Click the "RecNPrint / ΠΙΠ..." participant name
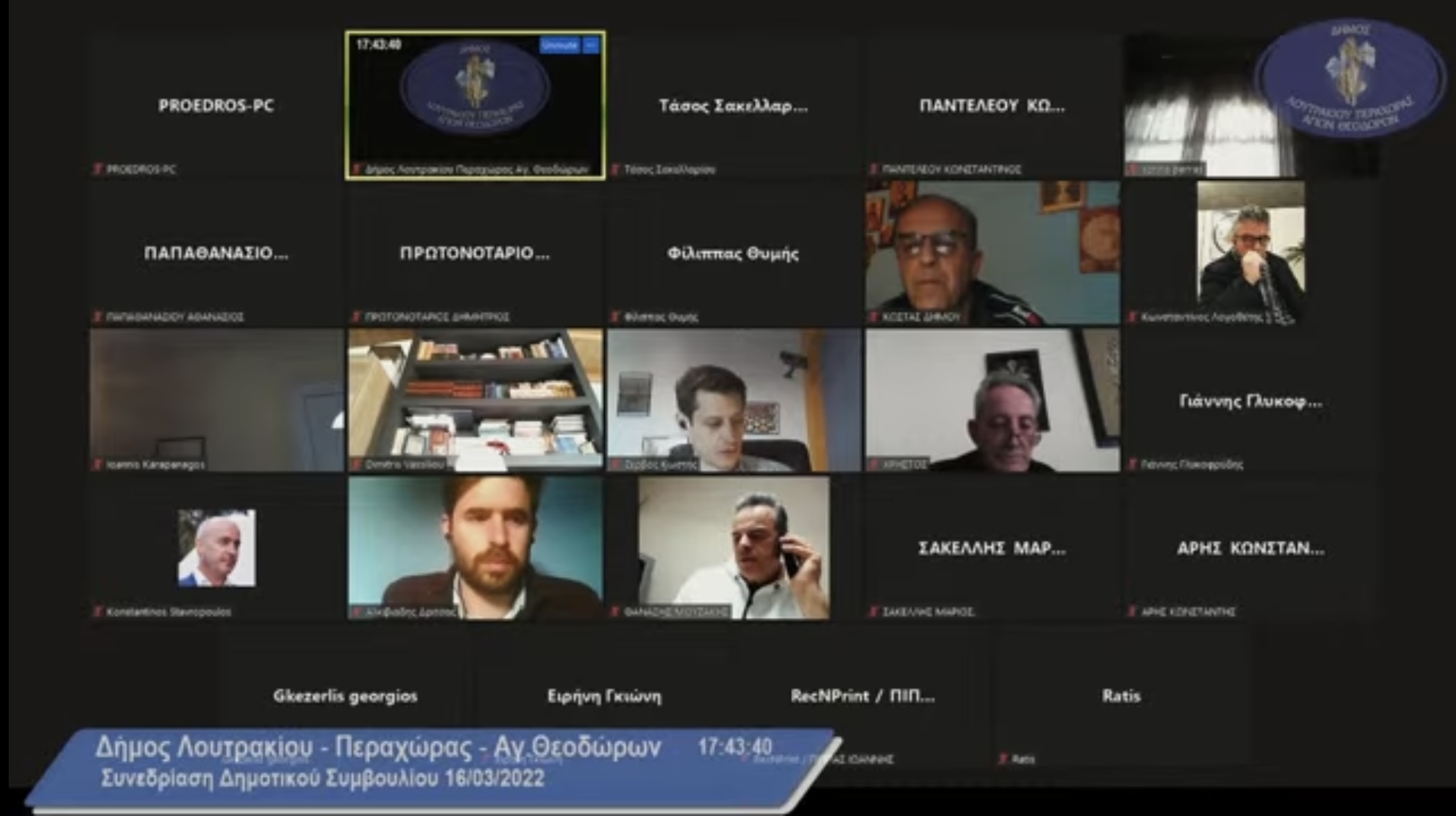 [863, 695]
